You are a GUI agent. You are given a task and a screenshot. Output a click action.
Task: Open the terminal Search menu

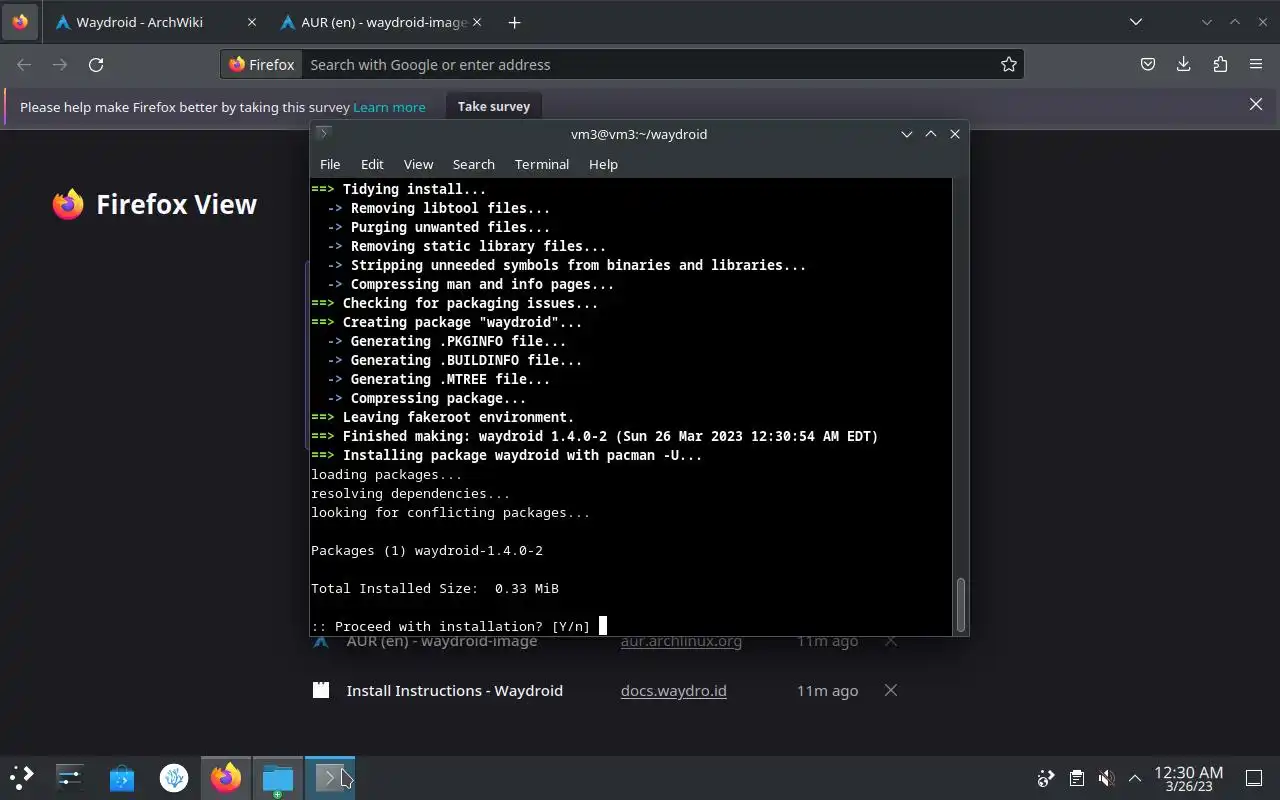[474, 164]
